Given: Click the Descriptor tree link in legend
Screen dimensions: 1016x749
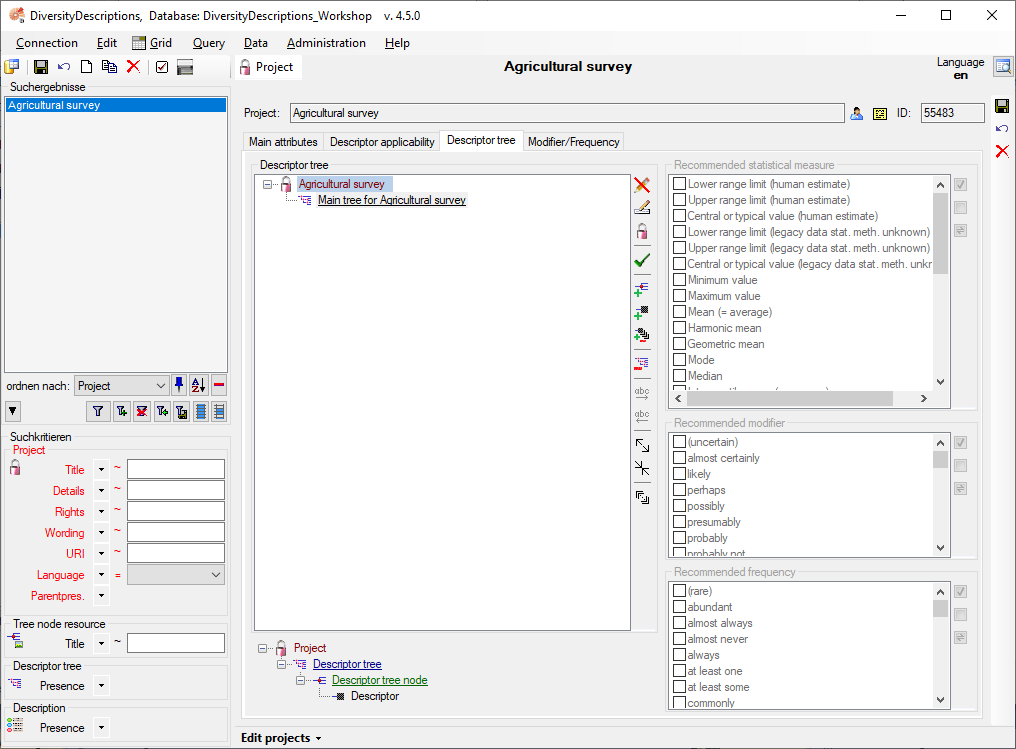Looking at the screenshot, I should (x=347, y=664).
